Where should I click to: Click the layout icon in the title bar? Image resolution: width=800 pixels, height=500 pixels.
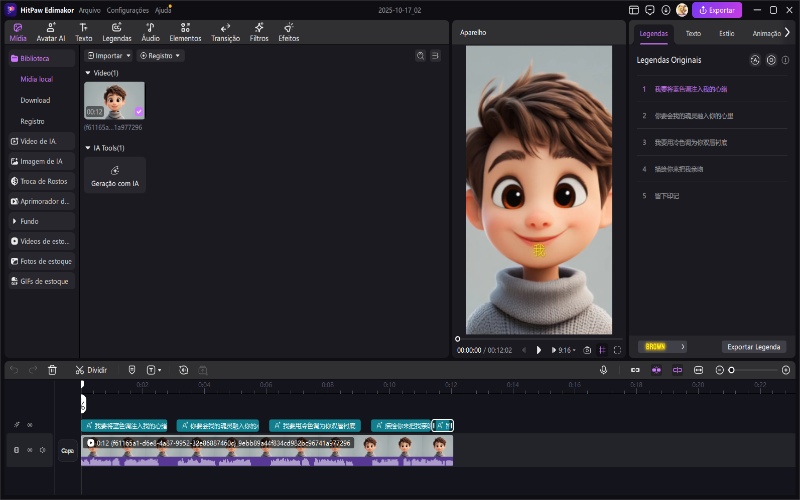click(634, 10)
